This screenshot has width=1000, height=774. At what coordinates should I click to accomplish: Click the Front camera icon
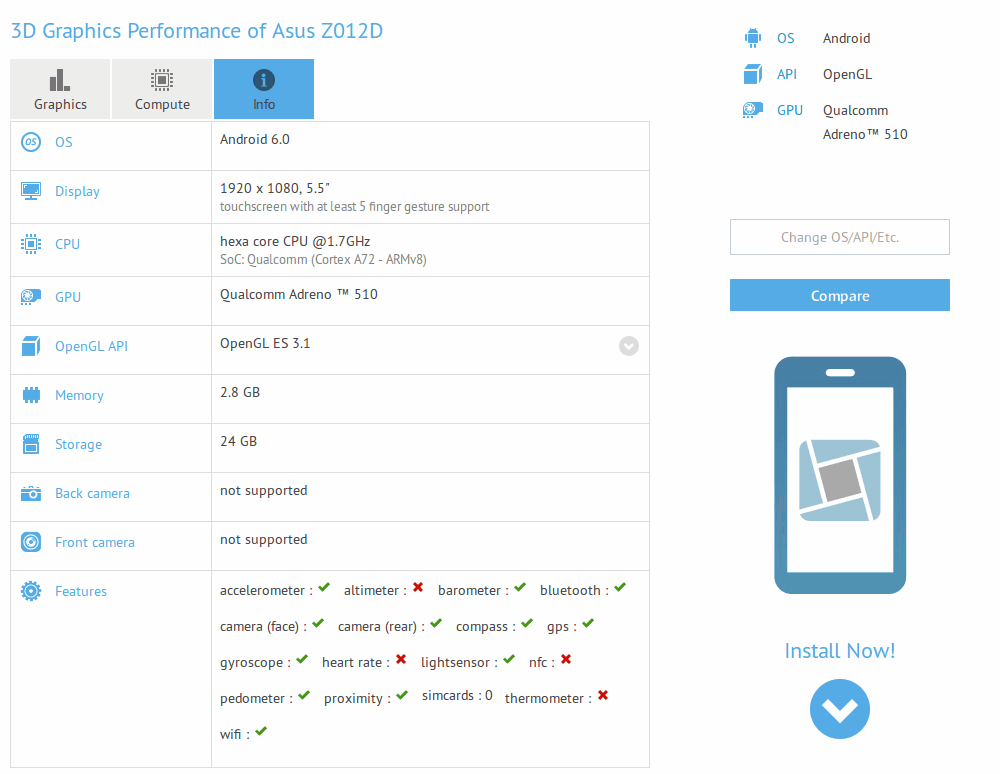coord(31,543)
